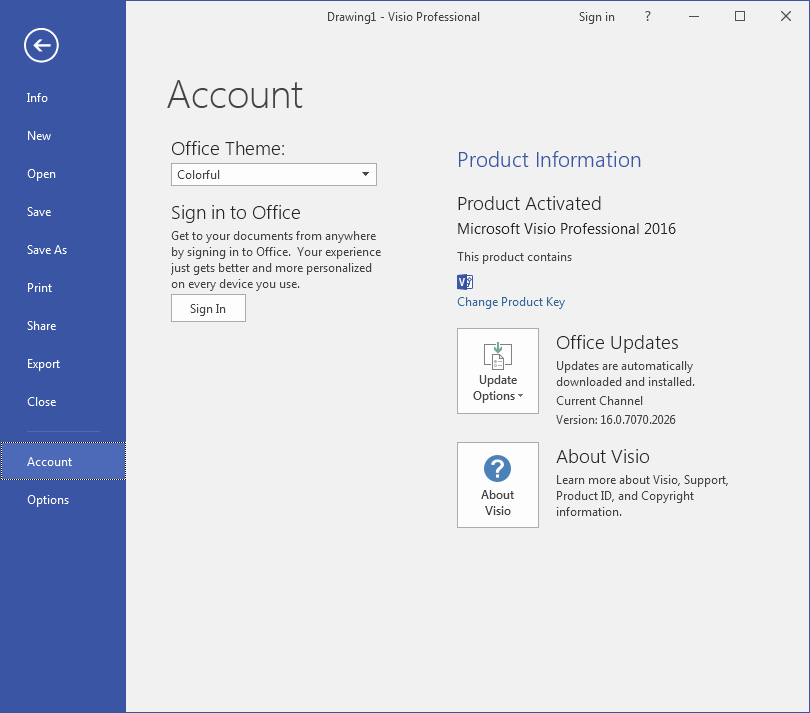Click the Microsoft Visio Professional 2016 text
Image resolution: width=810 pixels, height=713 pixels.
566,229
